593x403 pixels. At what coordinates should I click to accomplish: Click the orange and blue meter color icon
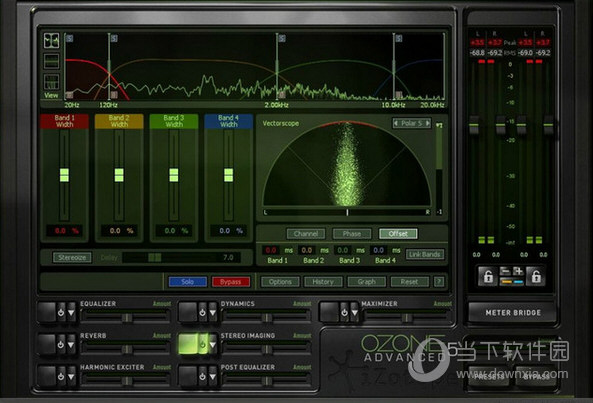click(x=512, y=282)
